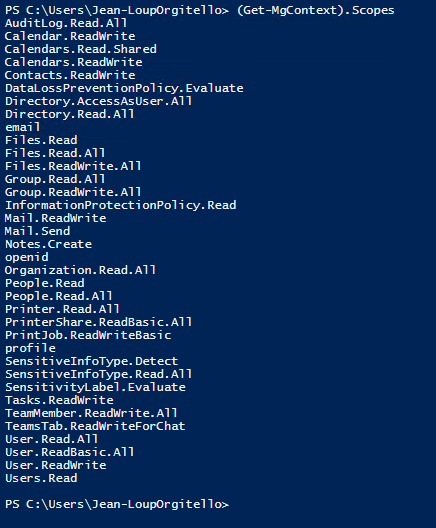Viewport: 436px width, 528px height.
Task: Click the openid scope entry
Action: pos(27,257)
